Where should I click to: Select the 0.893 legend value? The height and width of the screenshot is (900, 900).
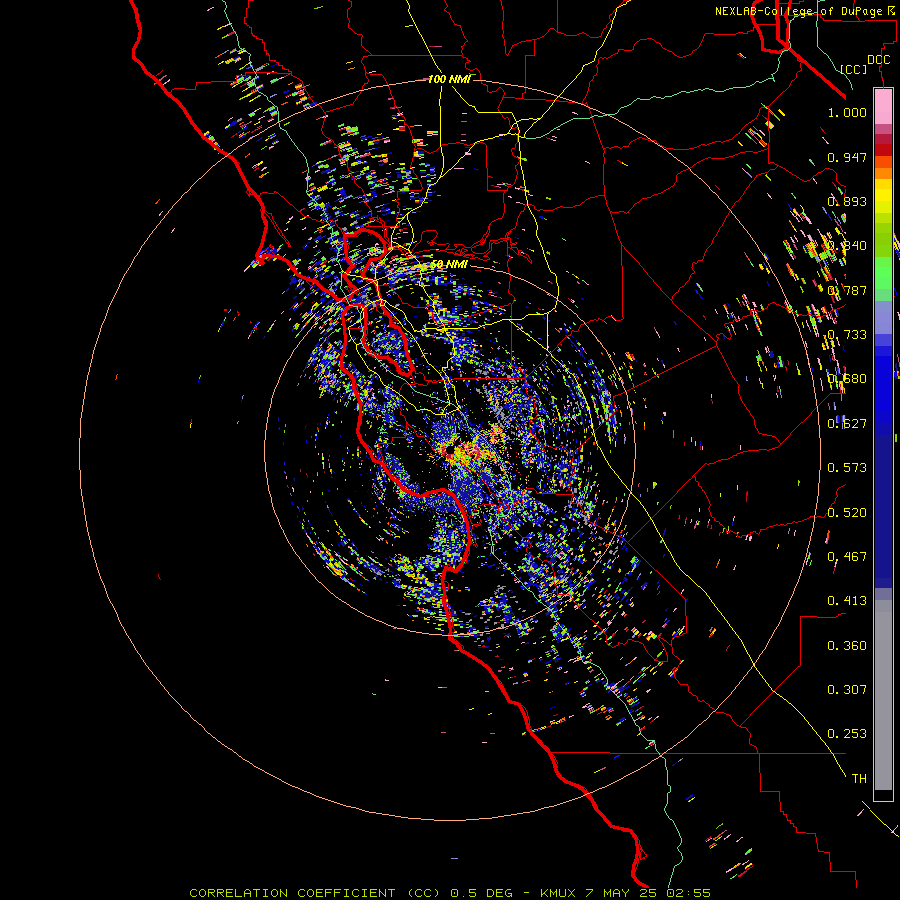pyautogui.click(x=847, y=201)
